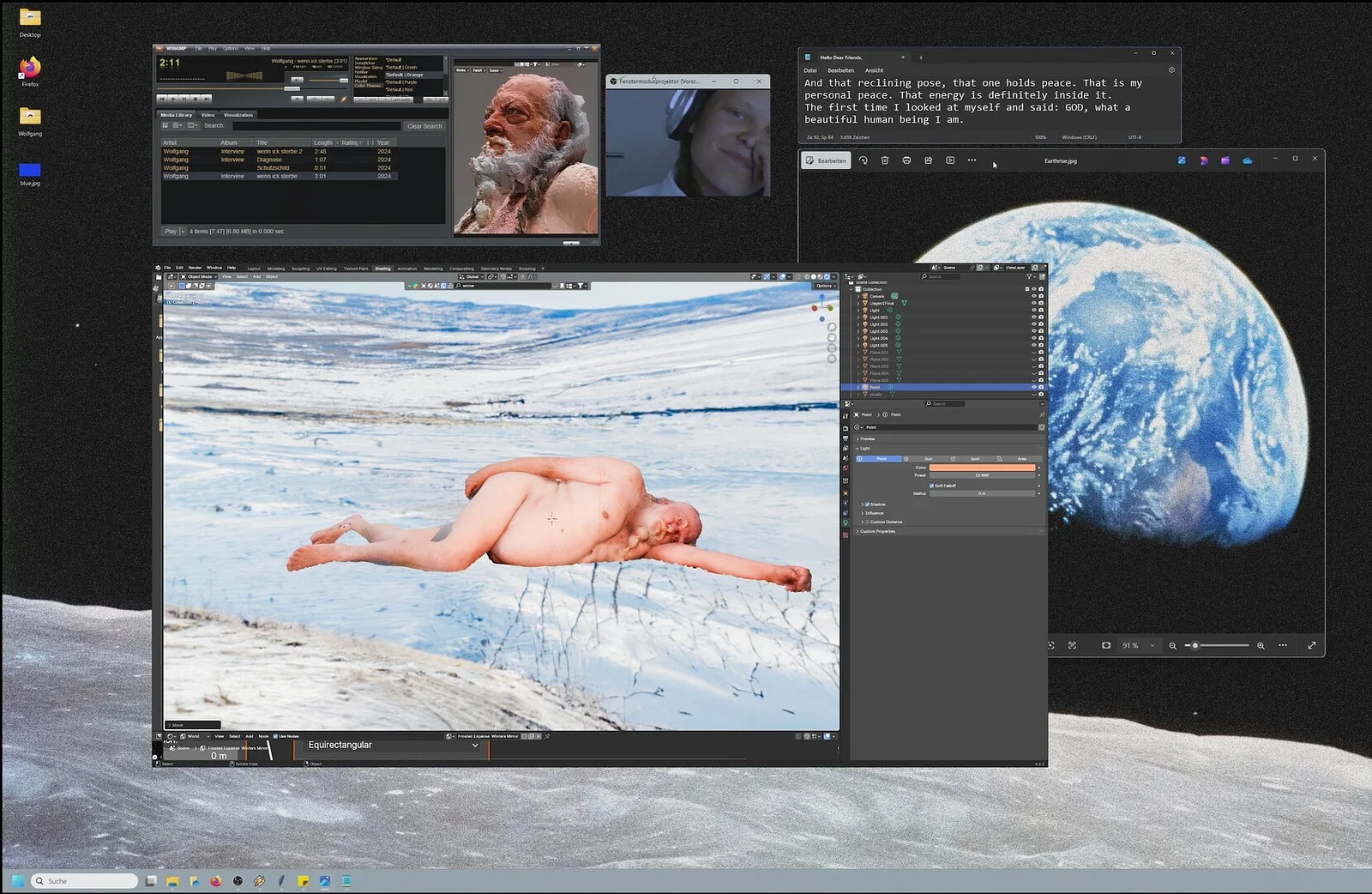Image resolution: width=1372 pixels, height=894 pixels.
Task: Uncheck the Soft Falloff checkbox
Action: pos(931,486)
